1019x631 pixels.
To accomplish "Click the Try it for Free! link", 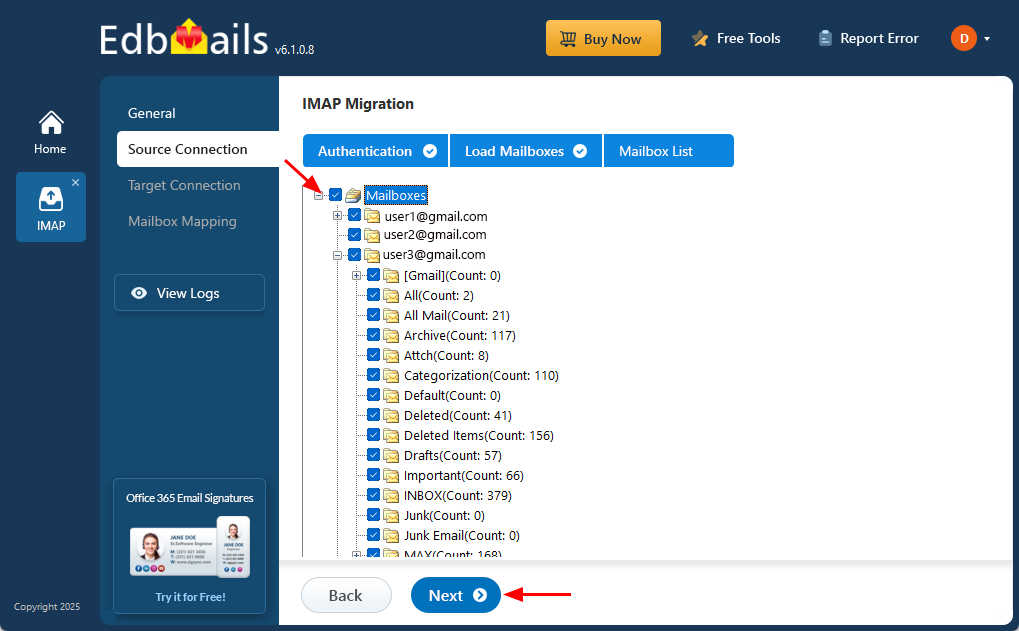I will click(190, 597).
